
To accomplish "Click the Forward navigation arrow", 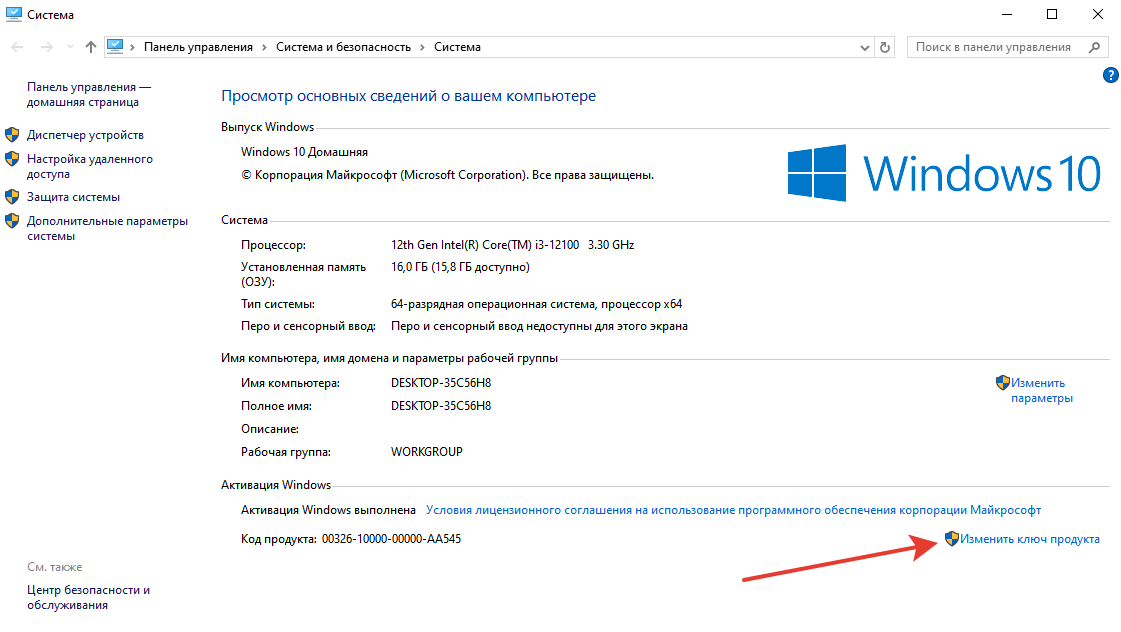I will [x=46, y=47].
